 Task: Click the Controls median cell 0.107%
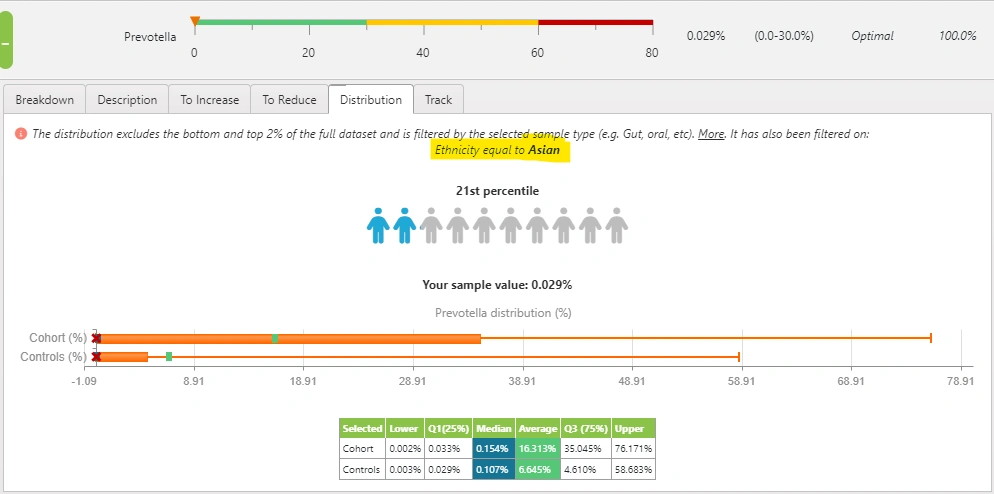[494, 470]
